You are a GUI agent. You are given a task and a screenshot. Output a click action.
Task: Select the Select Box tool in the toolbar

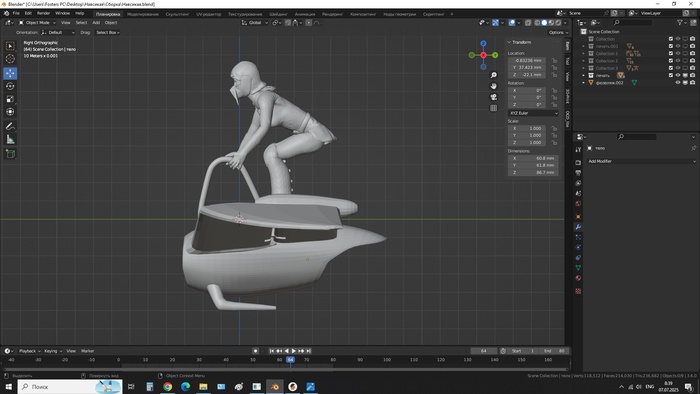coord(10,46)
